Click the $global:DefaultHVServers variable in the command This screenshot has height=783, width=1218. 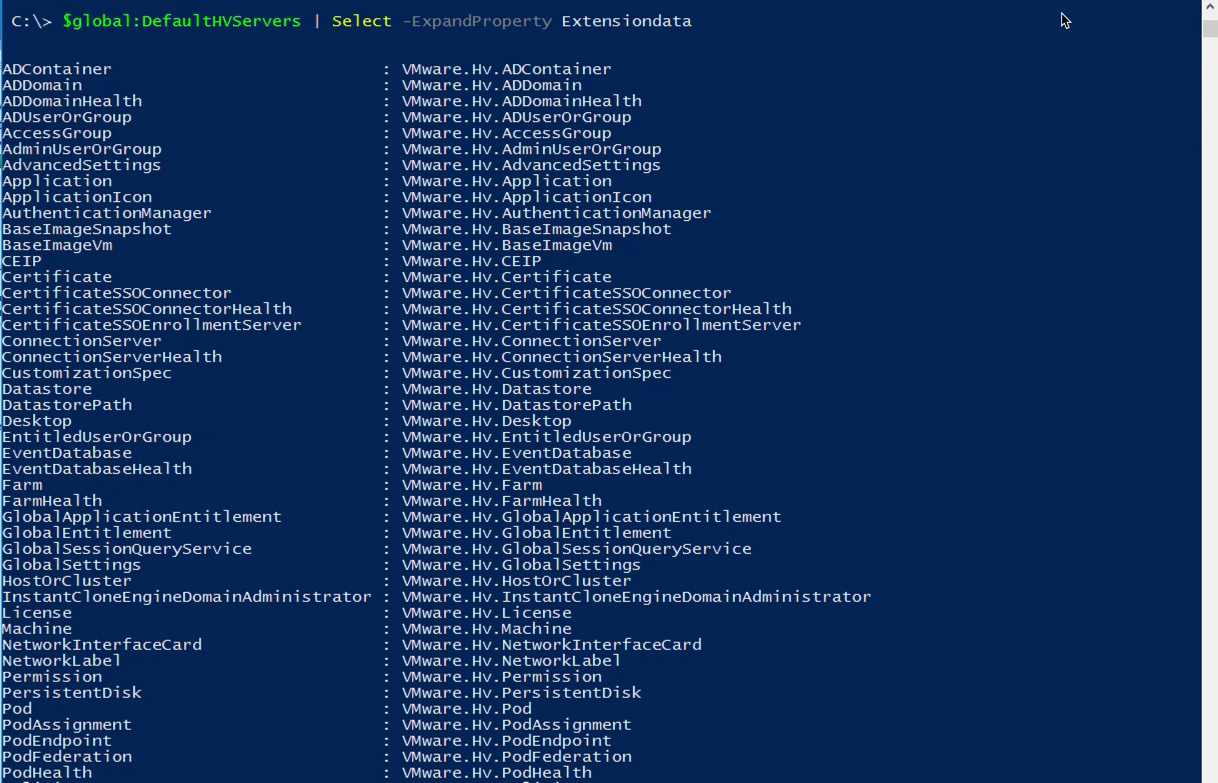(181, 21)
